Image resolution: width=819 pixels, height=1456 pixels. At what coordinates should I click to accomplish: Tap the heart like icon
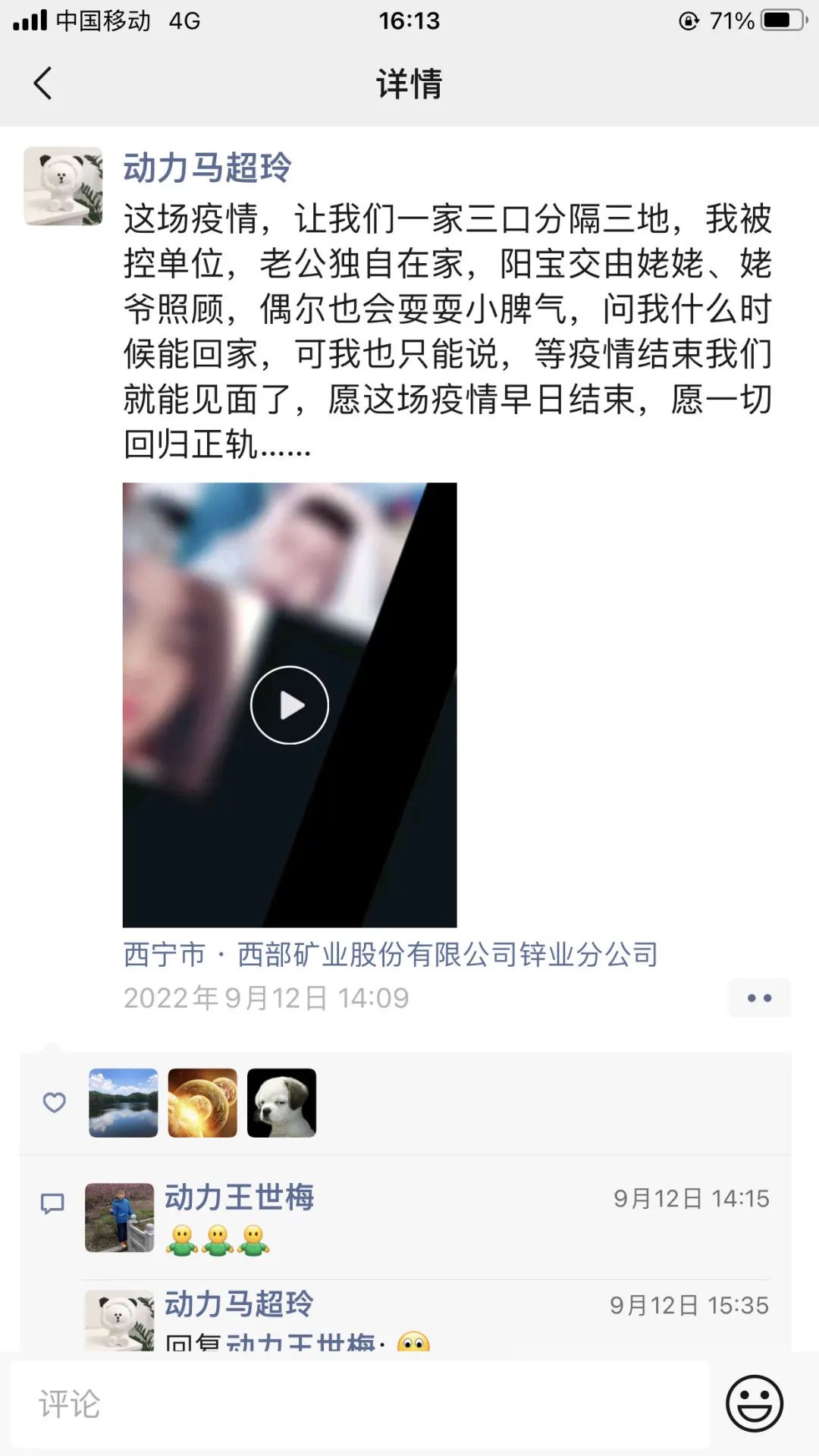point(54,1103)
